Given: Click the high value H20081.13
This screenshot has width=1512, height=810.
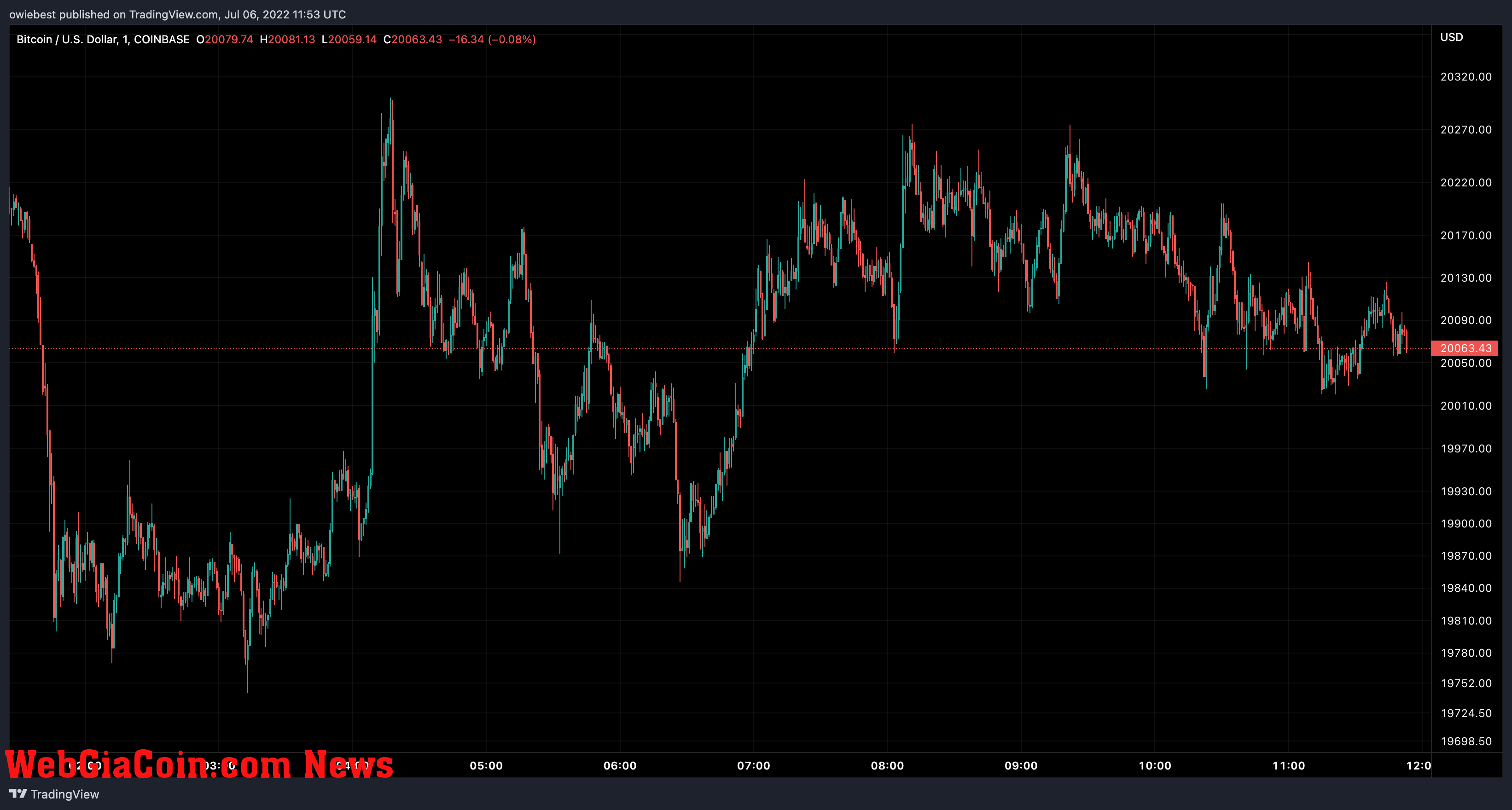Looking at the screenshot, I should coord(287,39).
